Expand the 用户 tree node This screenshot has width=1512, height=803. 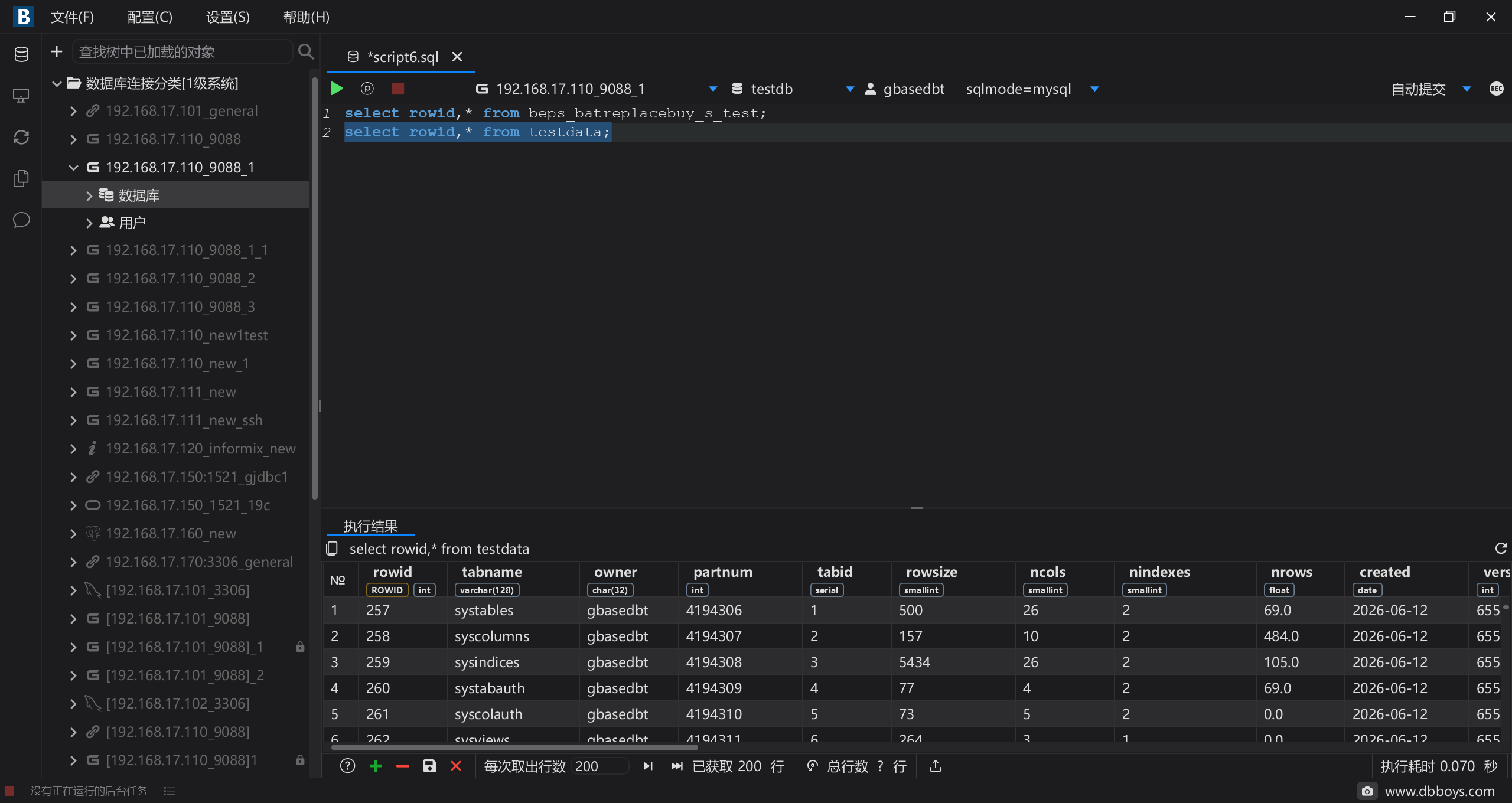89,223
